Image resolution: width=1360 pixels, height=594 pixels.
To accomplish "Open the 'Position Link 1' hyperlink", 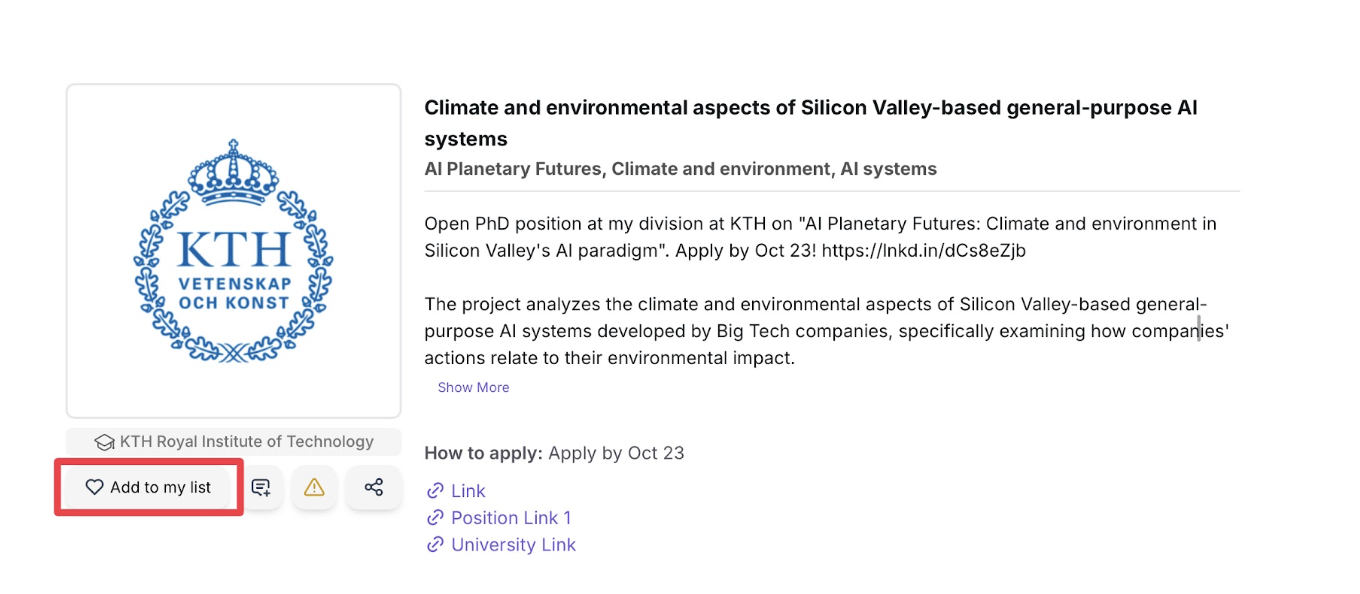I will (511, 518).
